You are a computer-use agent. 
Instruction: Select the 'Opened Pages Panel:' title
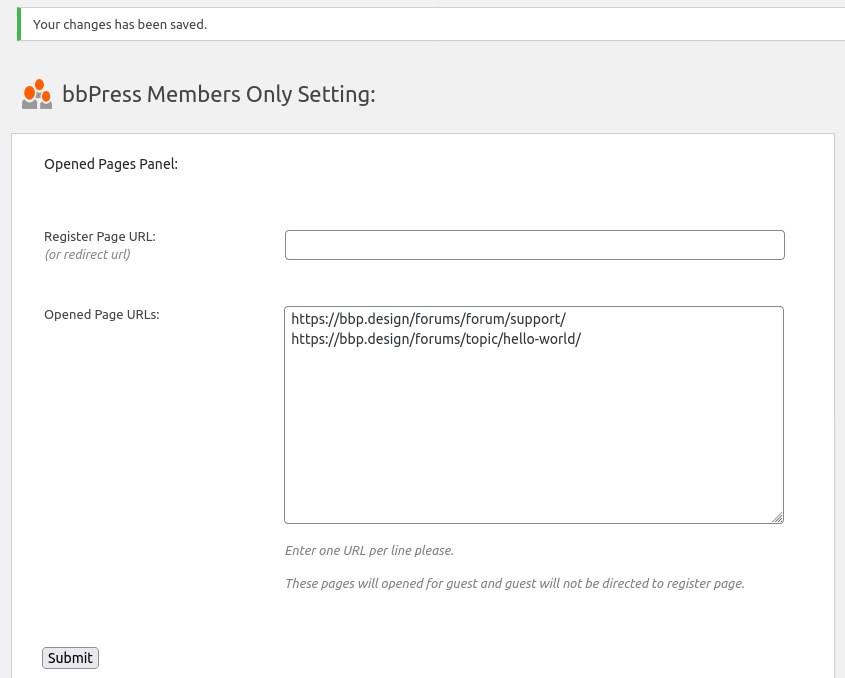point(111,164)
